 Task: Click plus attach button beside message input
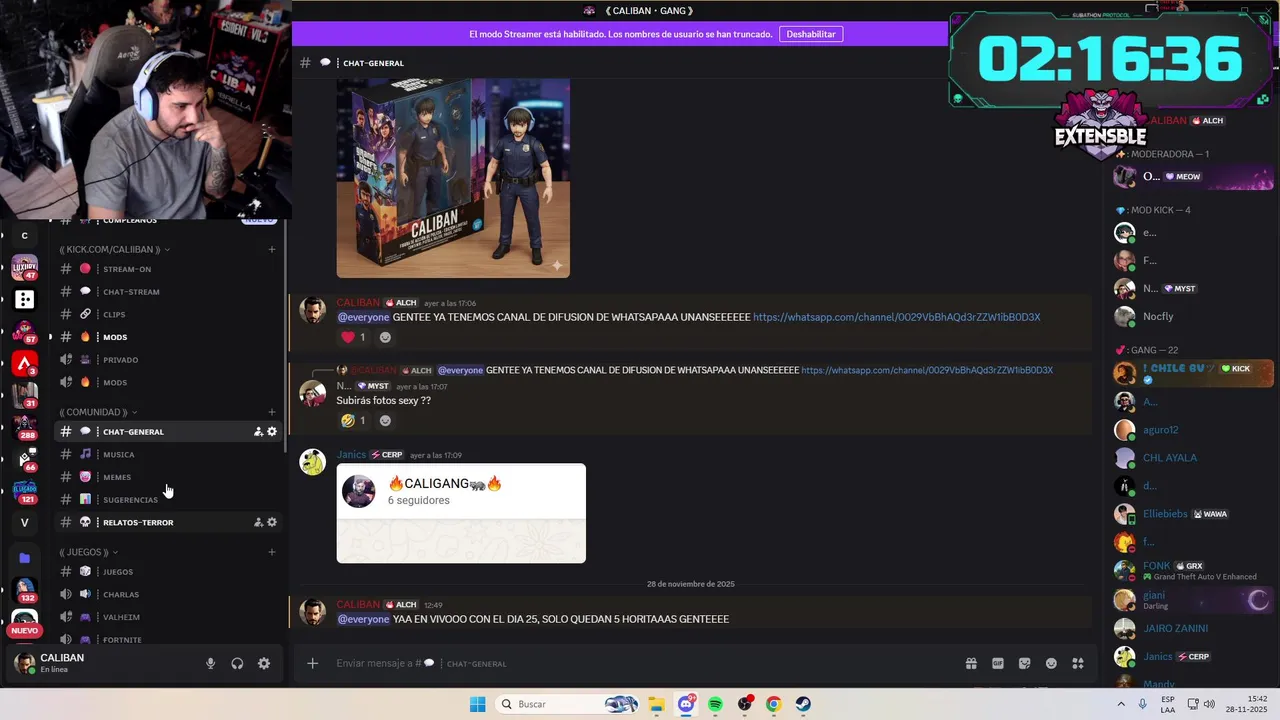coord(312,663)
